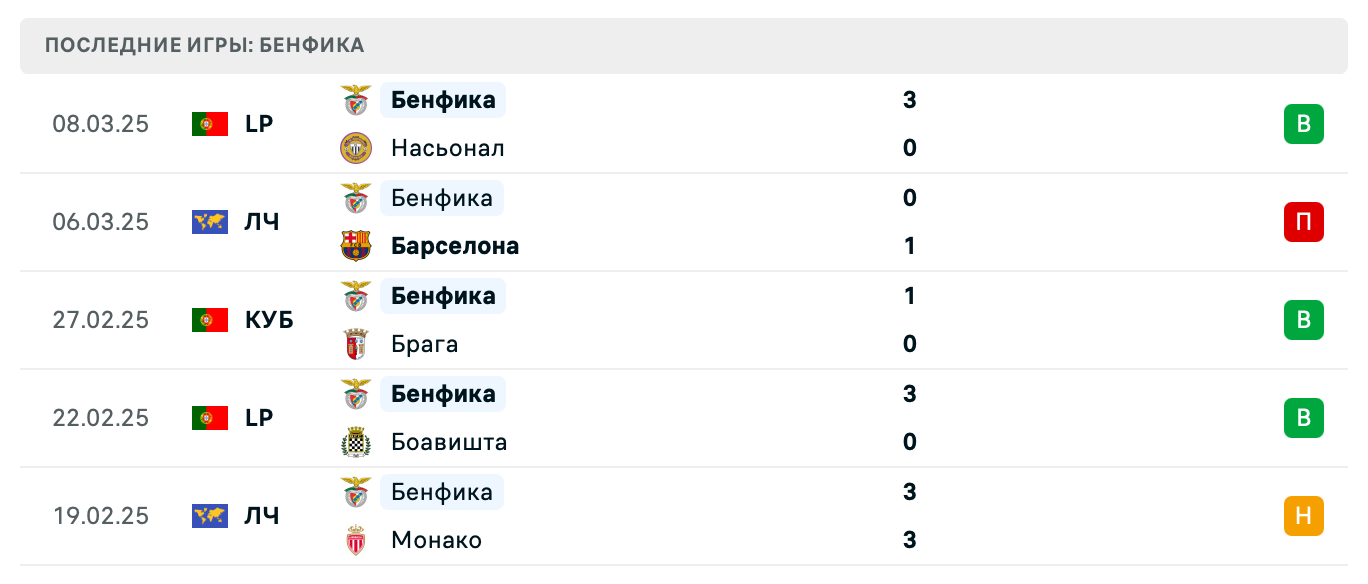Screen dimensions: 1368x584
Task: Open the Монако team link
Action: pyautogui.click(x=436, y=540)
